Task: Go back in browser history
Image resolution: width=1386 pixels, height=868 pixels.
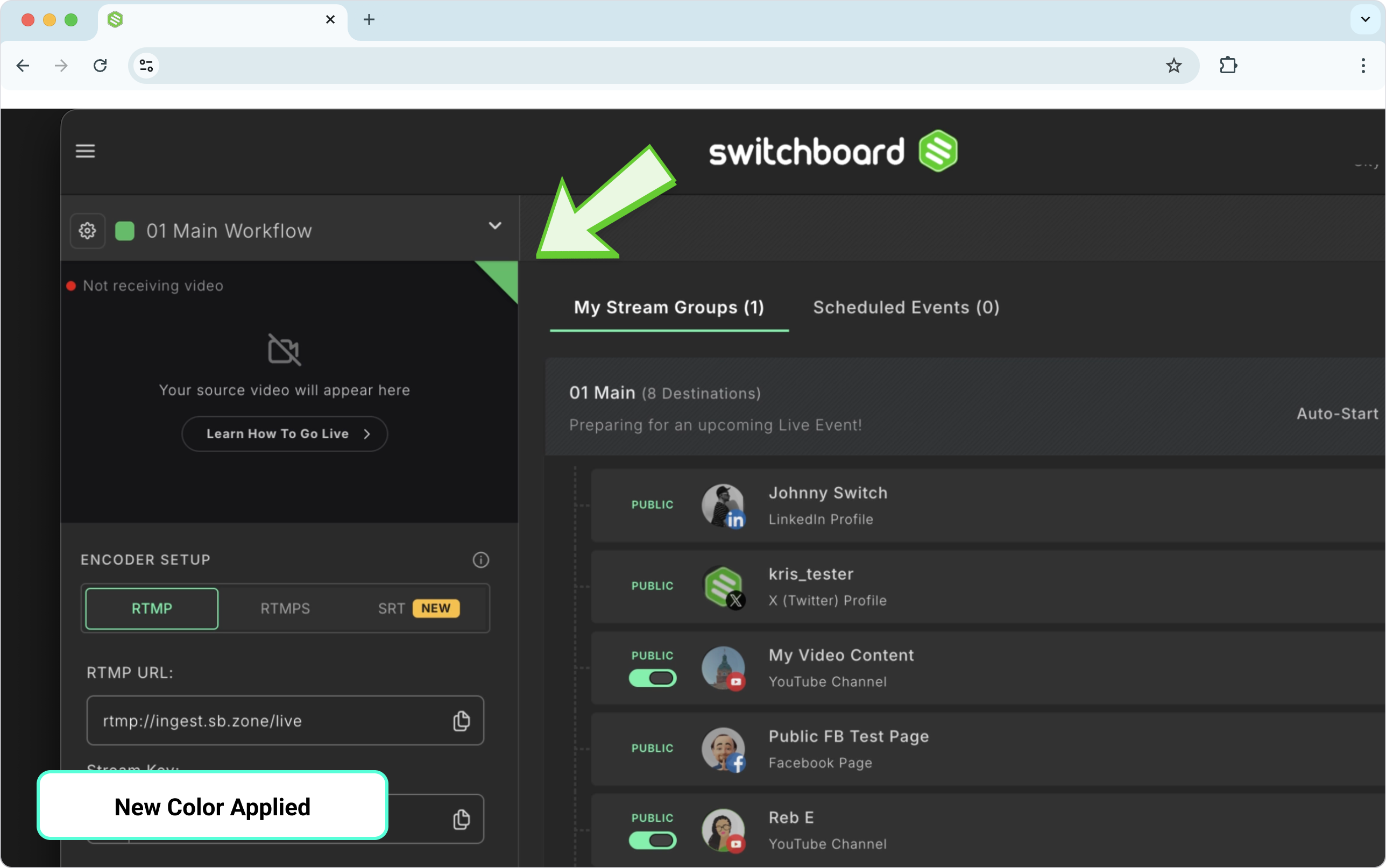Action: pyautogui.click(x=23, y=66)
